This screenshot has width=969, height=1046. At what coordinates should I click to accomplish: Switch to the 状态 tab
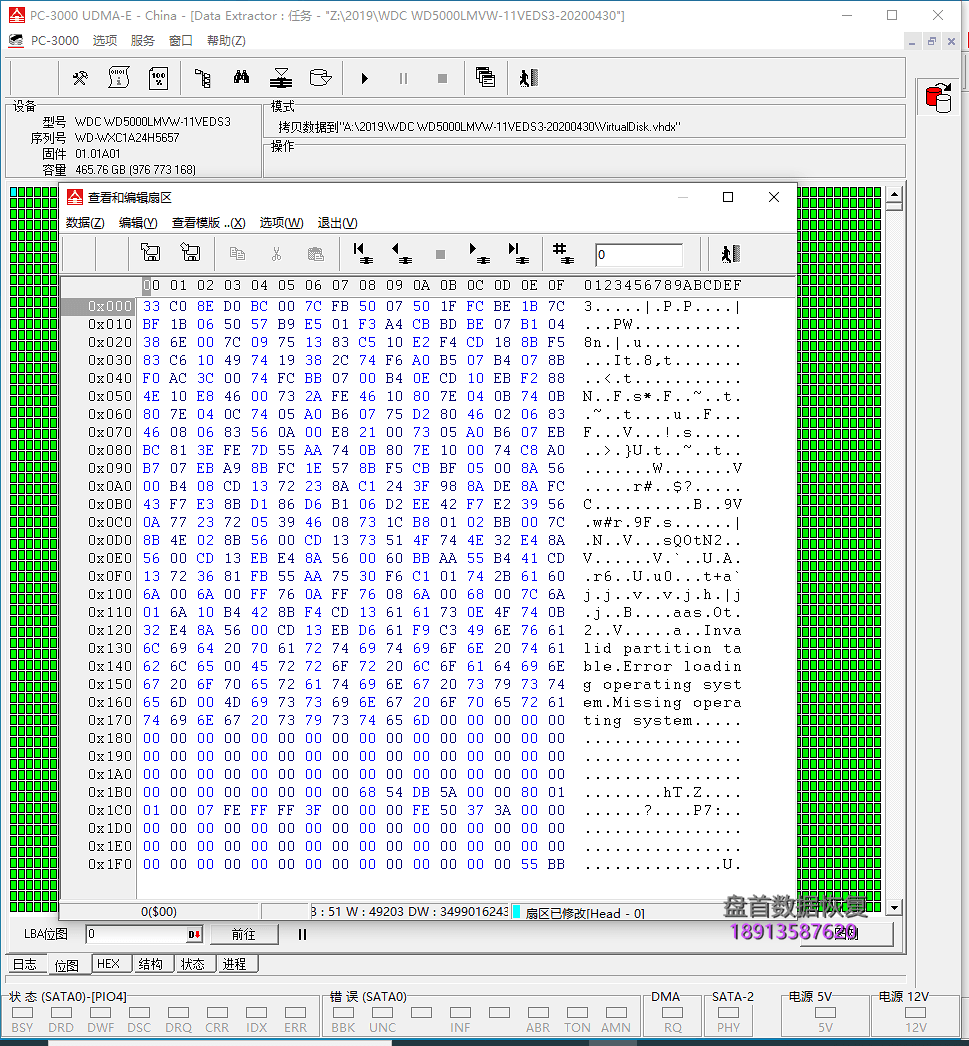coord(193,964)
